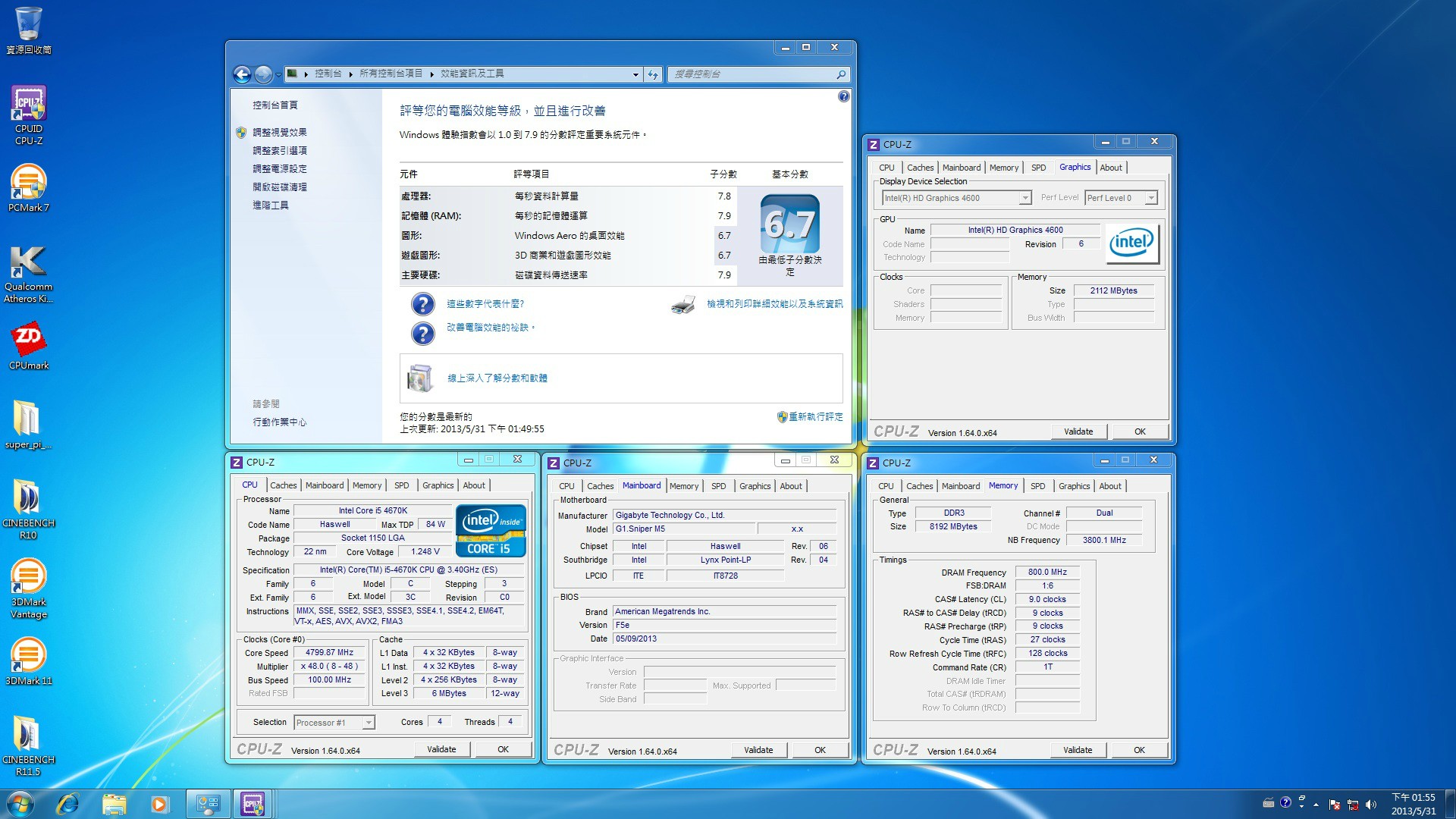
Task: Open Control Panel Home in the sidebar
Action: (275, 105)
